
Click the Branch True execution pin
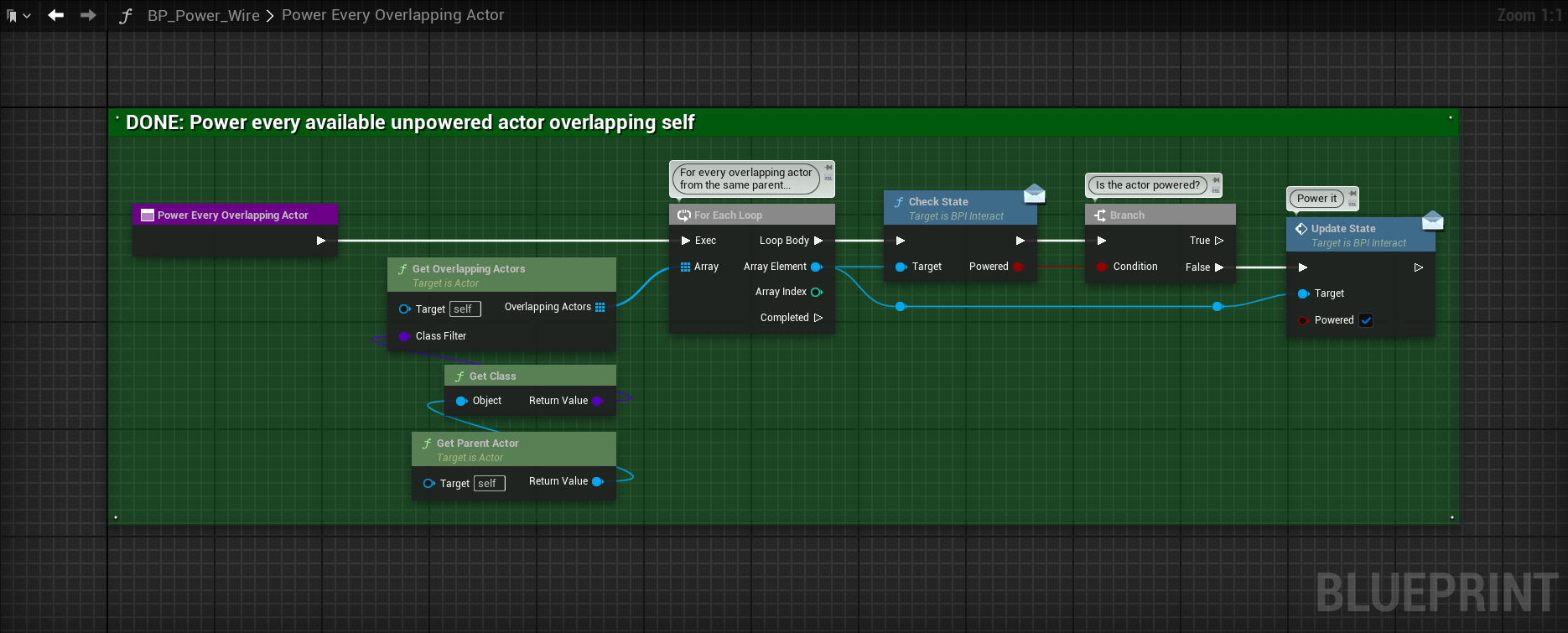[x=1219, y=241]
